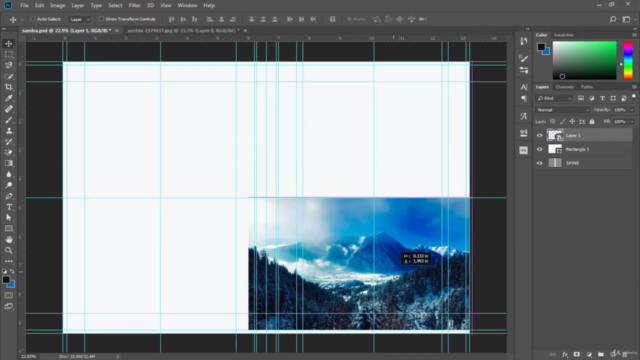
Task: Open the extra tools ellipsis menu
Action: pyautogui.click(x=9, y=261)
